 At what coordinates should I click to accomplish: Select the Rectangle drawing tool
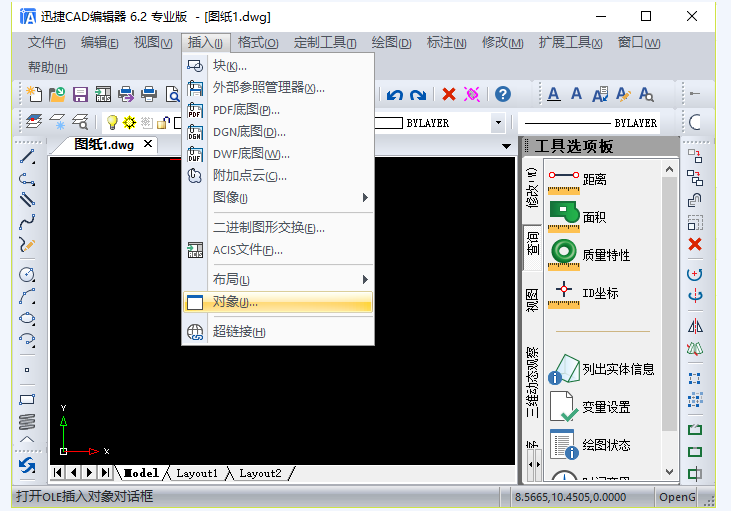pyautogui.click(x=27, y=400)
